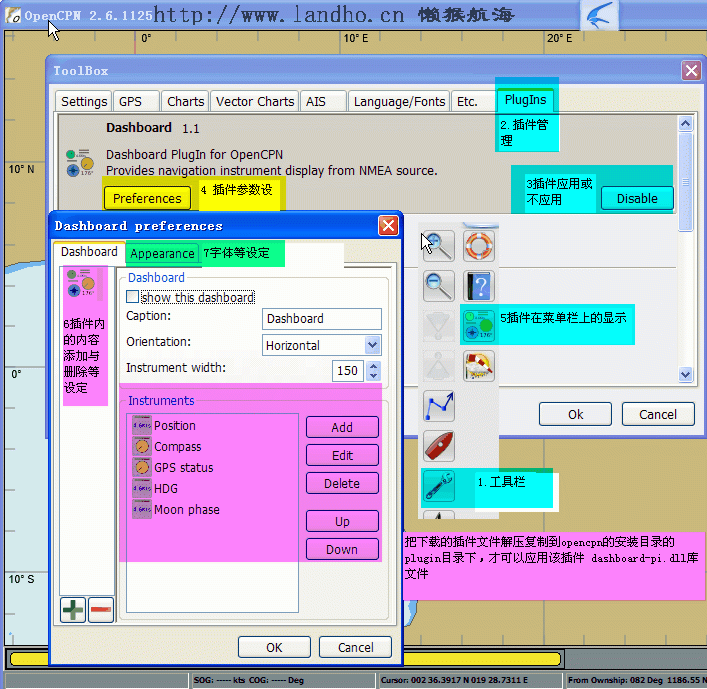Image resolution: width=707 pixels, height=689 pixels.
Task: Click Cancel in the ToolBox window
Action: click(x=658, y=414)
